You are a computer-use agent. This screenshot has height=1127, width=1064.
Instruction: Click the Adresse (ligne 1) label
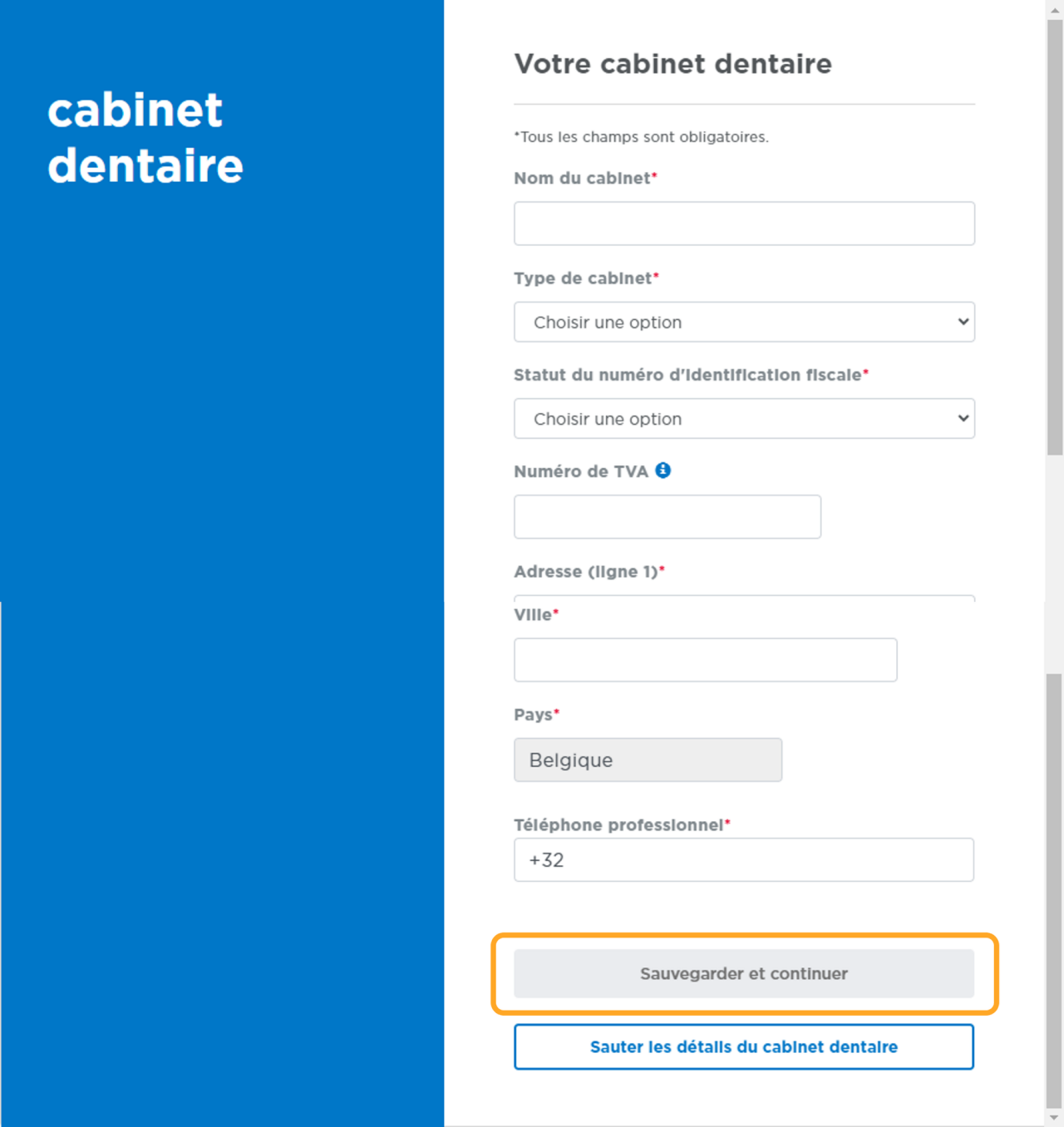click(x=586, y=572)
